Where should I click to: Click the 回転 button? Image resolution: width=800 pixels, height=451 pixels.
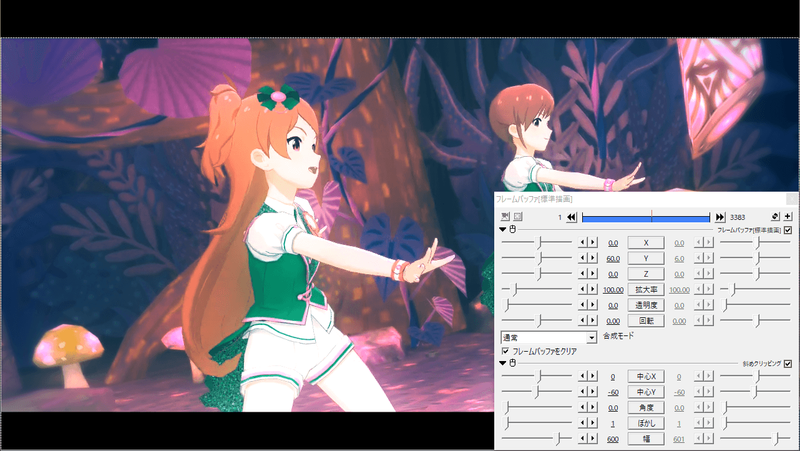(646, 321)
